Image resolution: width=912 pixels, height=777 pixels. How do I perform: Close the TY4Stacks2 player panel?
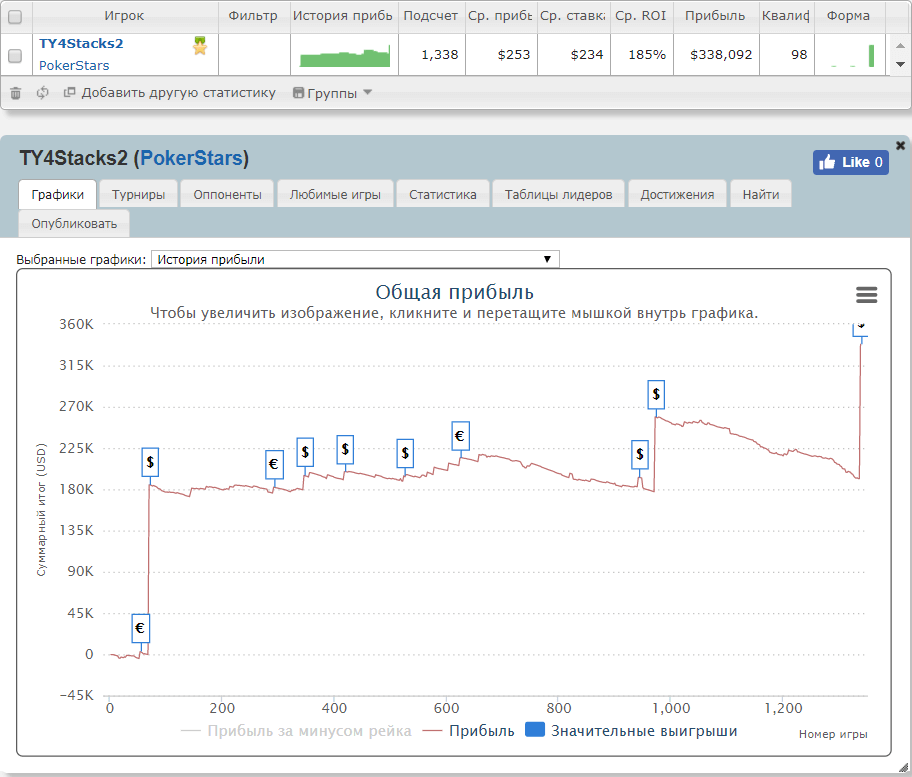tap(900, 145)
